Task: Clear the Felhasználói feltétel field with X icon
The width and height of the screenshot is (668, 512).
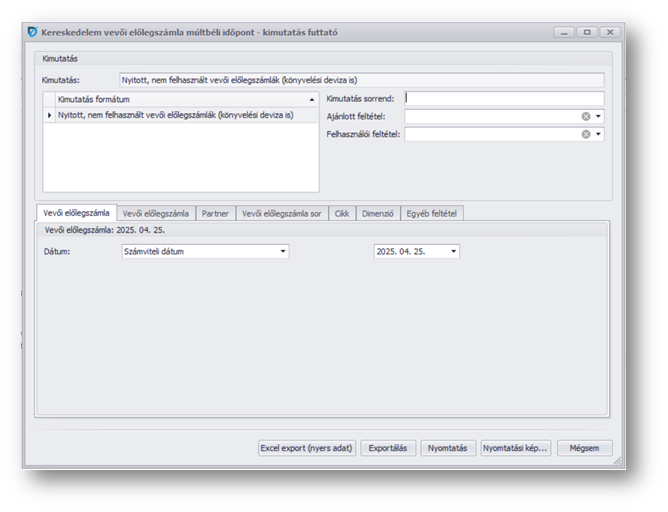Action: (x=586, y=134)
